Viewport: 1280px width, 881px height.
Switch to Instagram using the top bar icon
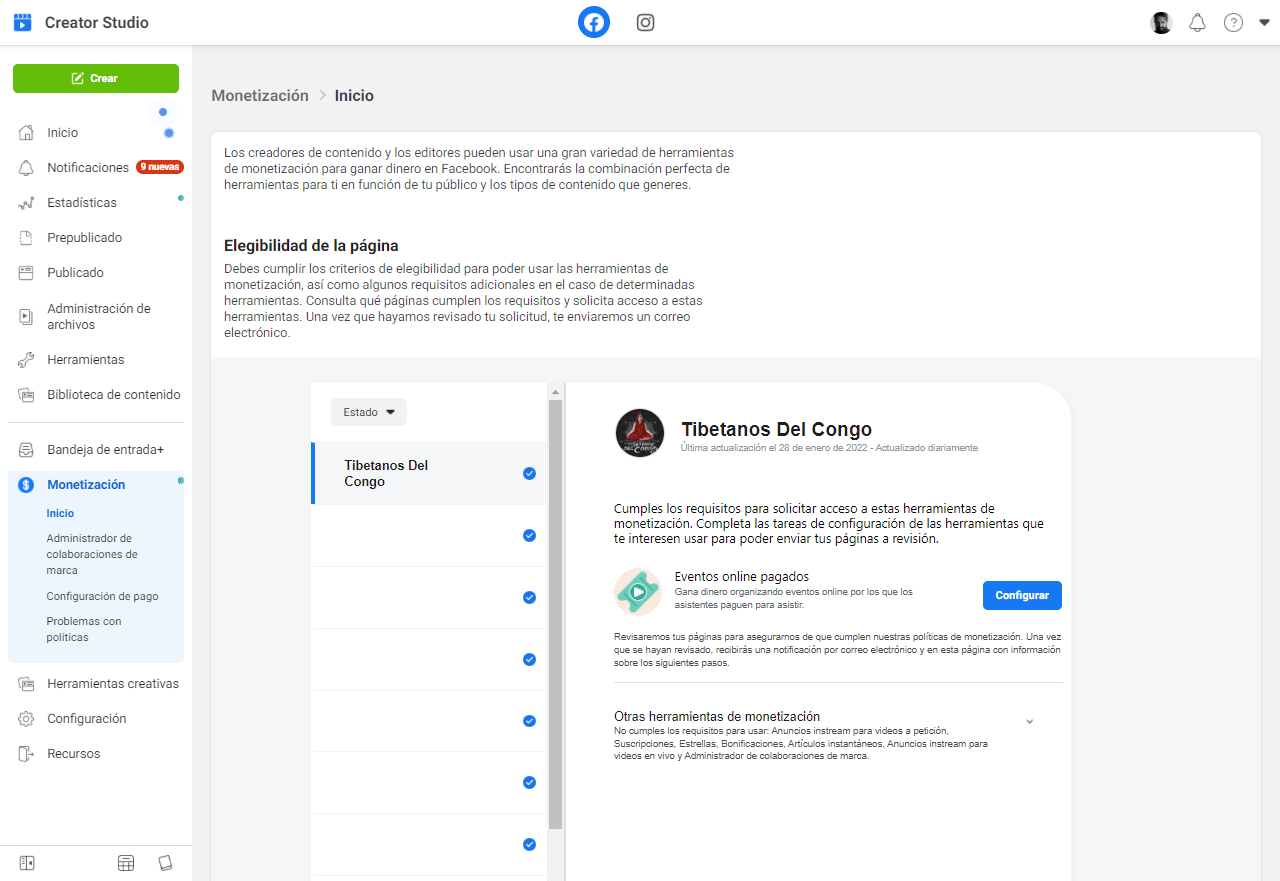(x=645, y=22)
